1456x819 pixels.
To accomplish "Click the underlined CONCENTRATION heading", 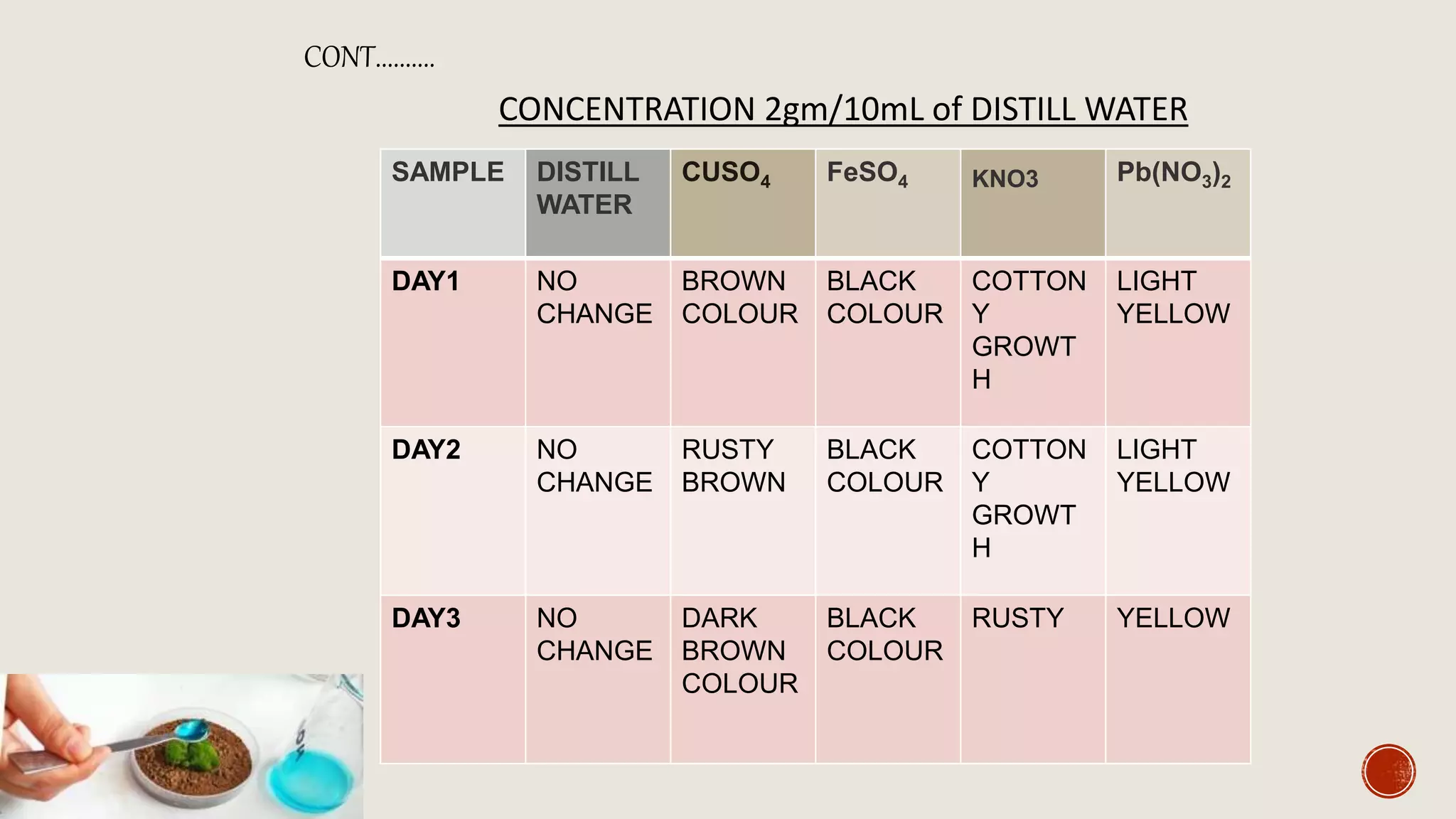I will click(842, 109).
